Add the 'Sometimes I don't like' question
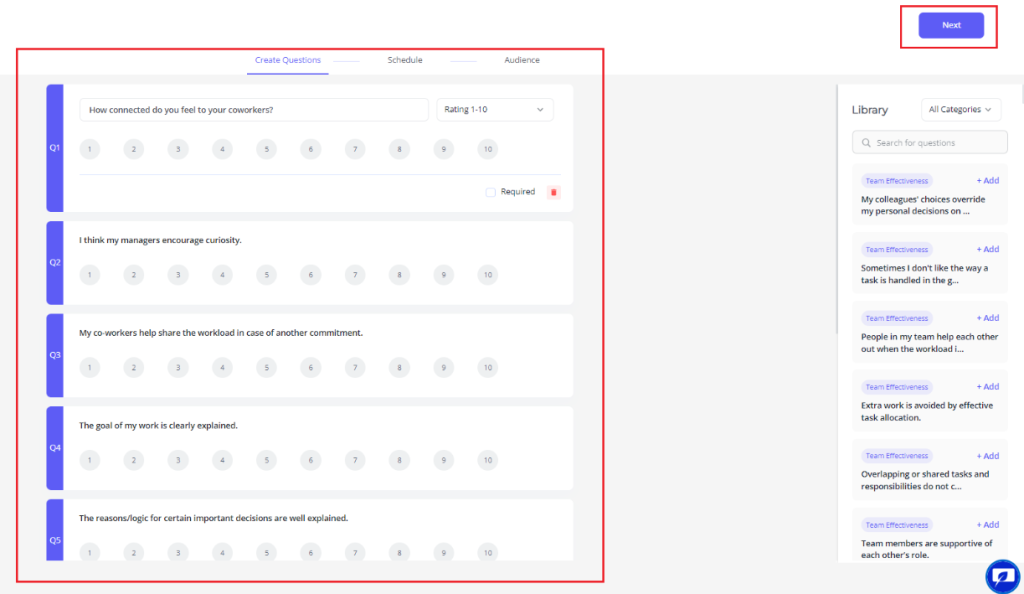This screenshot has height=594, width=1024. click(x=987, y=250)
